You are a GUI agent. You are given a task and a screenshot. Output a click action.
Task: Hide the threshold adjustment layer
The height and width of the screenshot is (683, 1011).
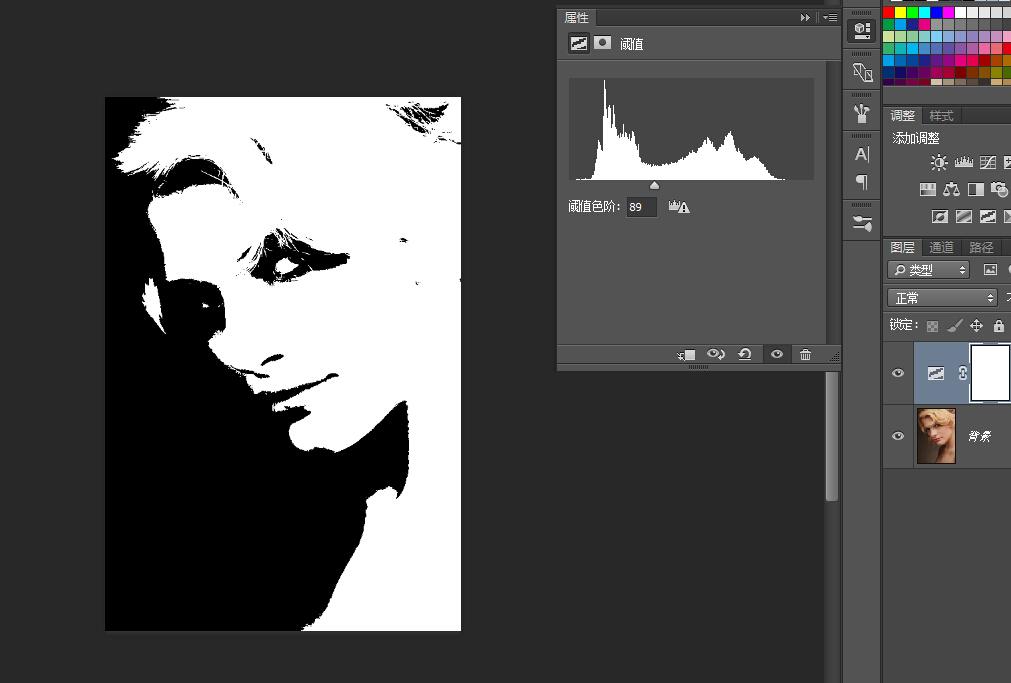898,373
